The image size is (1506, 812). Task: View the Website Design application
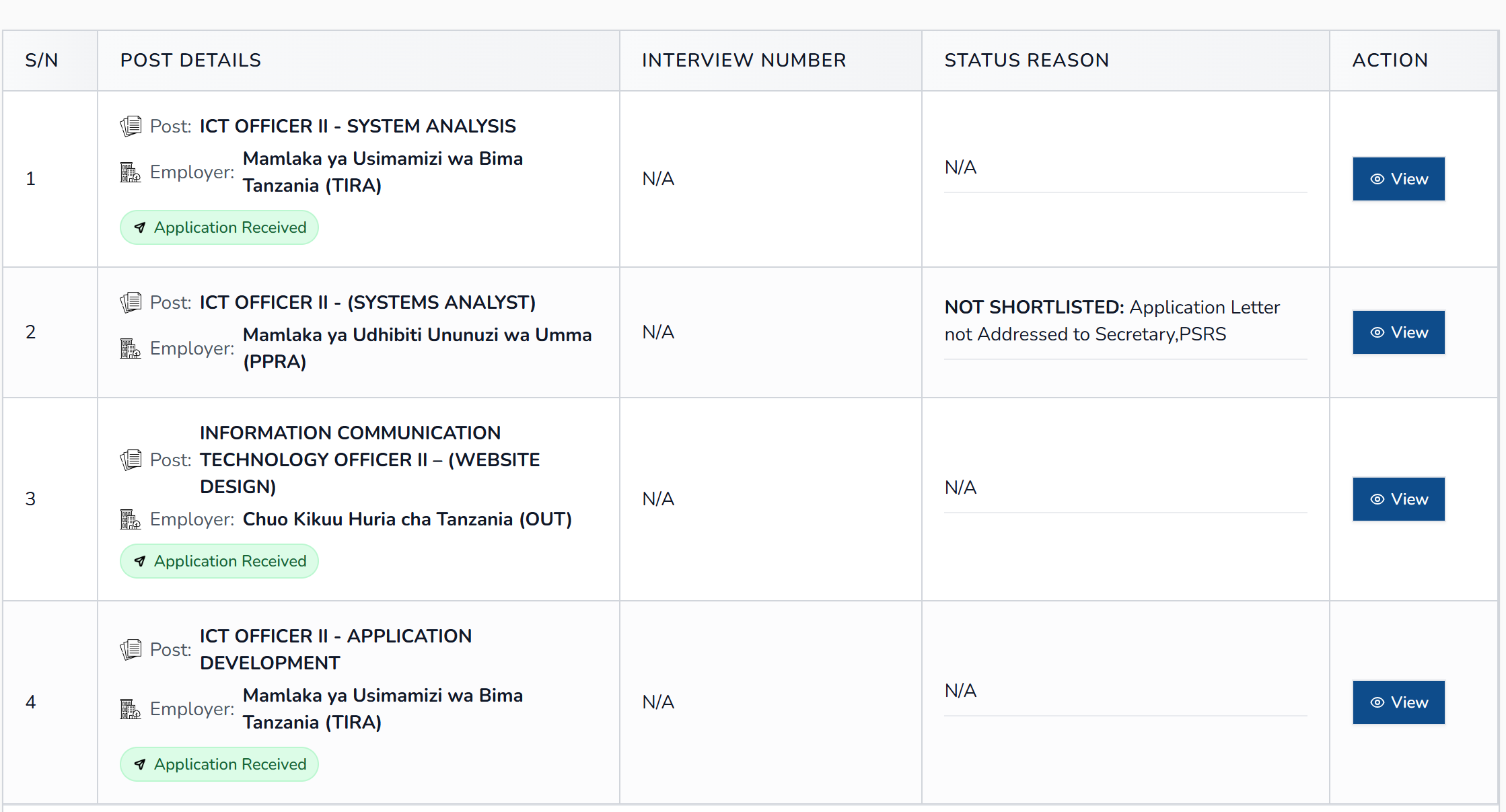[1398, 499]
